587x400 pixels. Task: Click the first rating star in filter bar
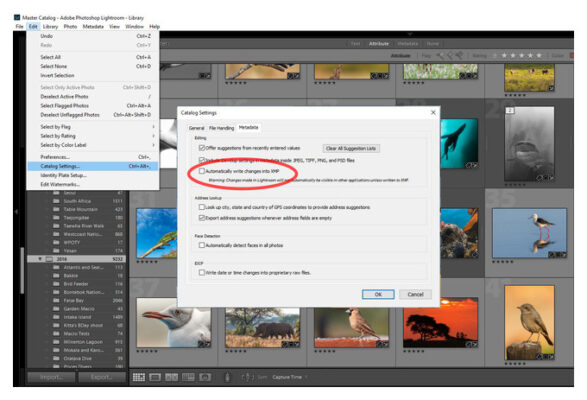click(x=504, y=55)
